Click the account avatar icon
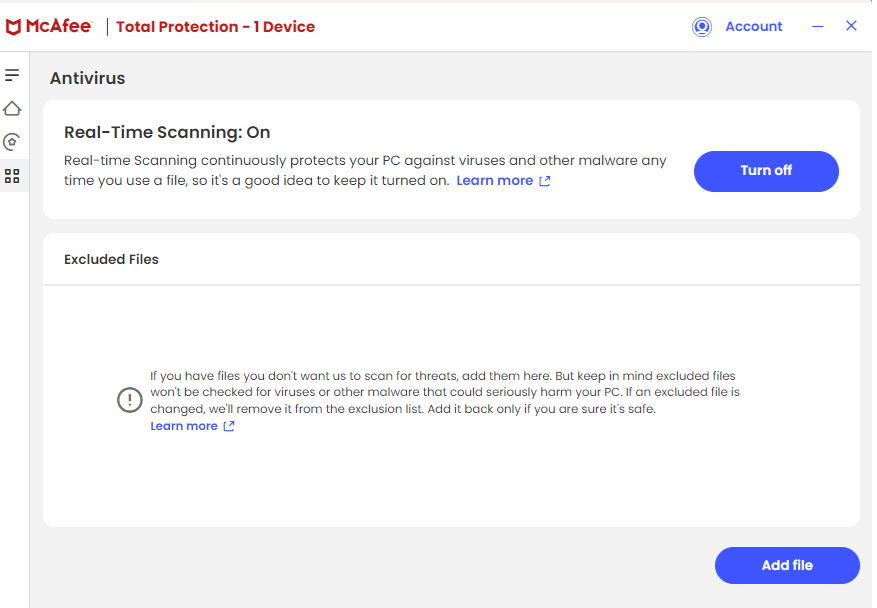 coord(701,27)
